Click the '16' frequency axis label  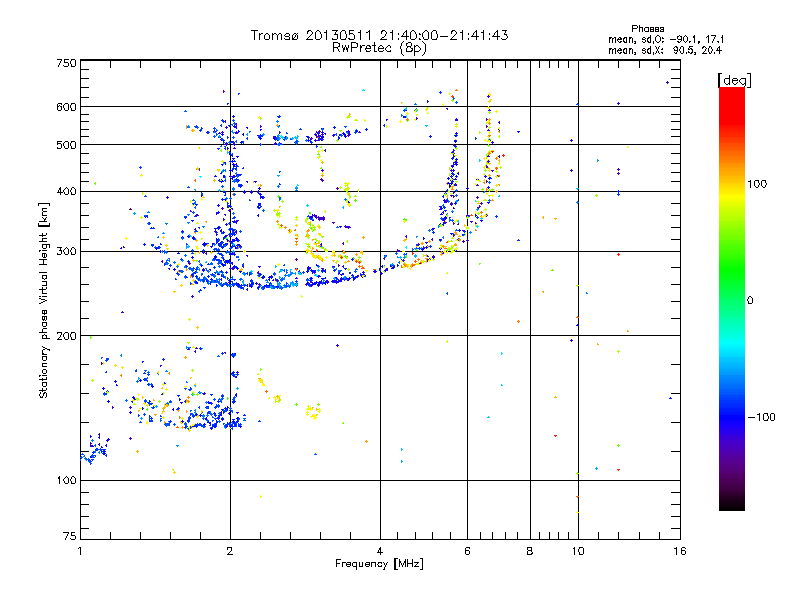point(680,551)
